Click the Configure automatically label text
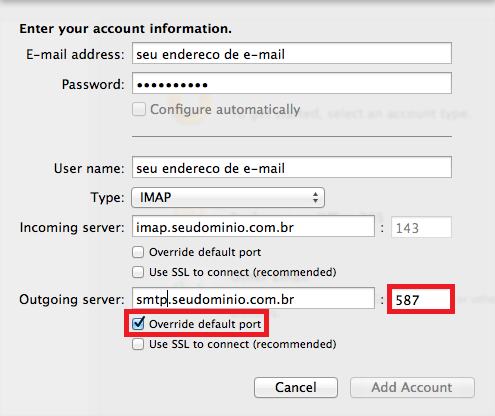 [x=225, y=110]
